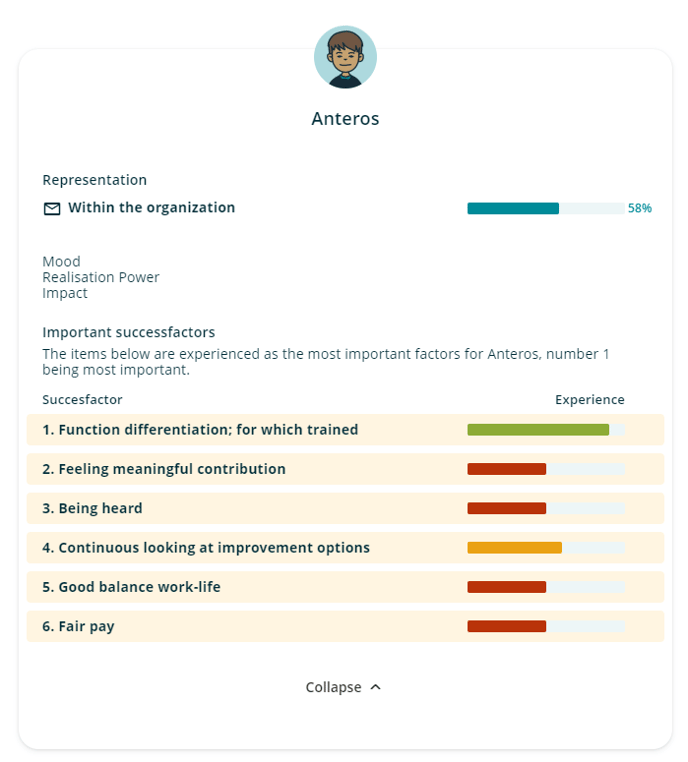Select the Function differentiation successfactor row
Image resolution: width=688 pixels, height=762 pixels.
pyautogui.click(x=345, y=430)
